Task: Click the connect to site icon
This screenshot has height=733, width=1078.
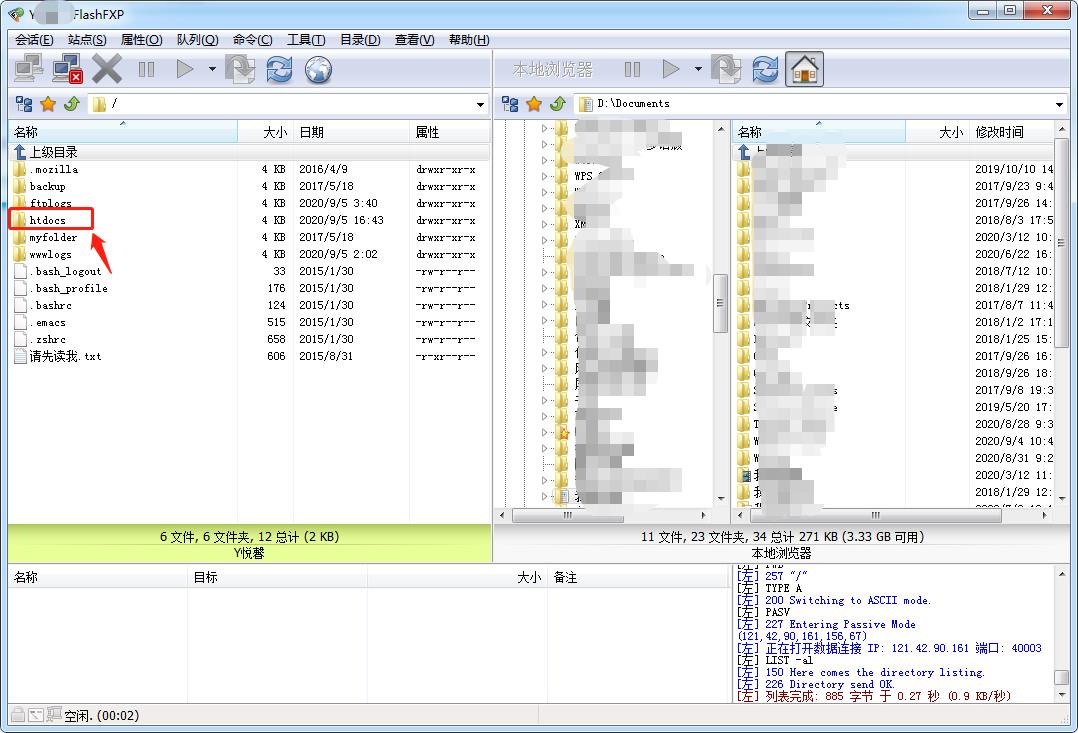Action: [29, 69]
